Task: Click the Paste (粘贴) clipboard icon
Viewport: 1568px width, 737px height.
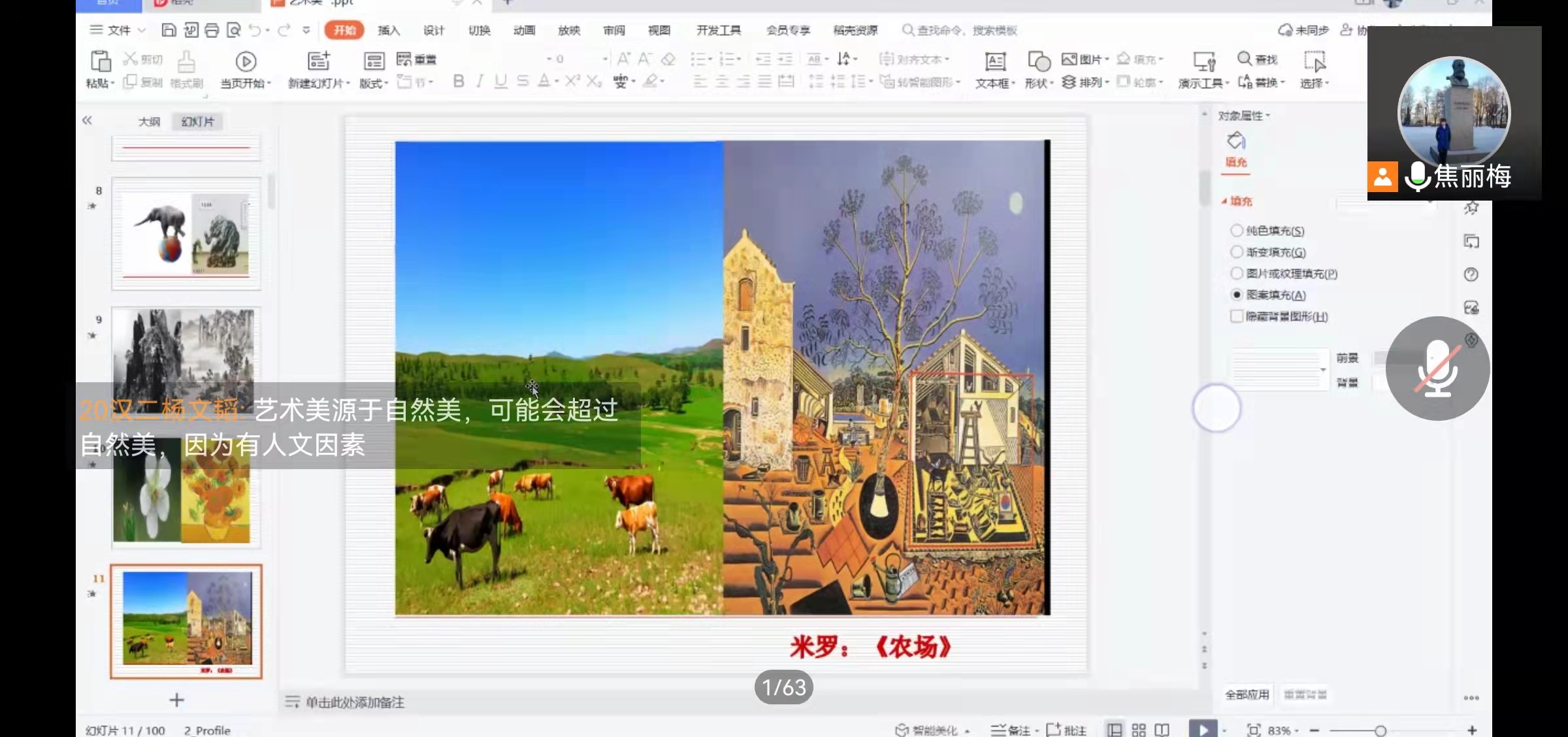Action: click(100, 61)
